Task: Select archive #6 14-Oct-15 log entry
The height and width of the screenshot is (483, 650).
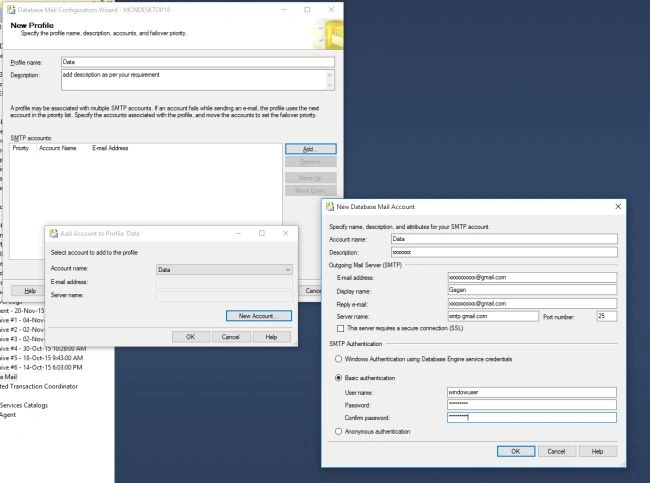Action: (x=41, y=368)
